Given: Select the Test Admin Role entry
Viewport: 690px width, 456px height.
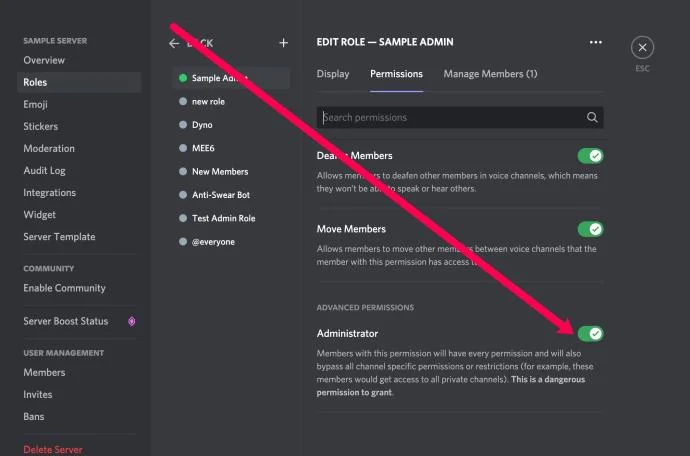Looking at the screenshot, I should pos(224,218).
